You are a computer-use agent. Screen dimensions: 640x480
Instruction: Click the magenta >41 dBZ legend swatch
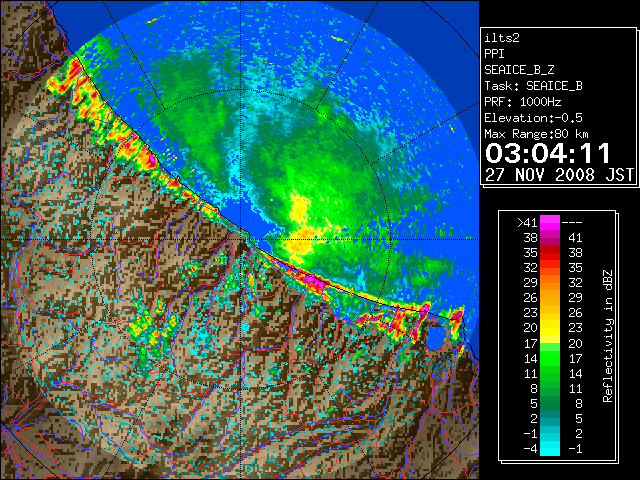click(550, 223)
